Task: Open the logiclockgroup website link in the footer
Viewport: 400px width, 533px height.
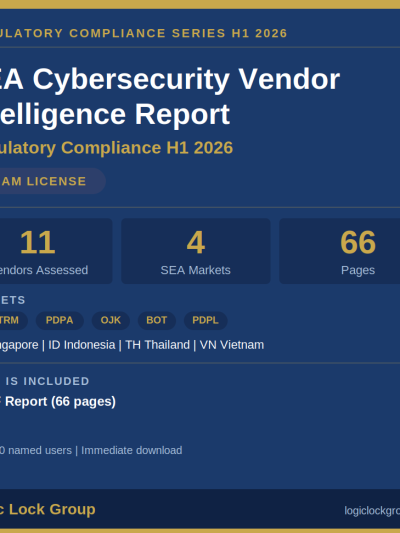Action: (372, 511)
